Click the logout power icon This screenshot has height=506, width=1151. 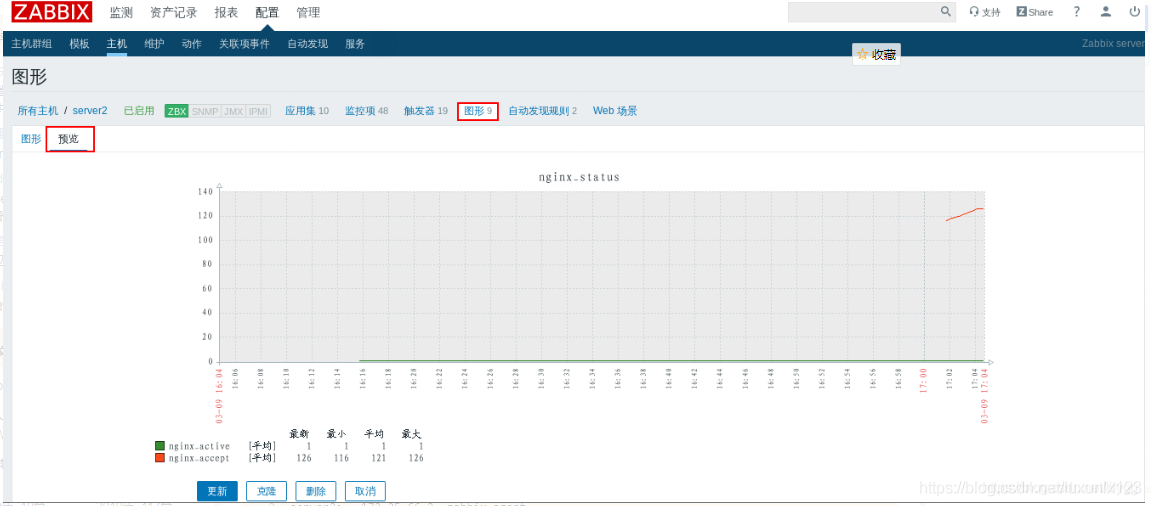pos(1135,12)
